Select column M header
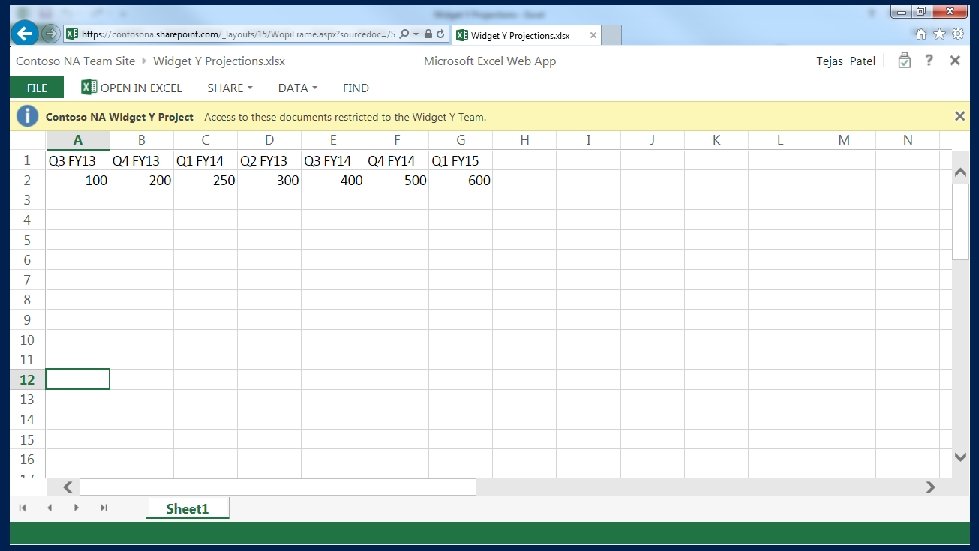979x551 pixels. [844, 140]
